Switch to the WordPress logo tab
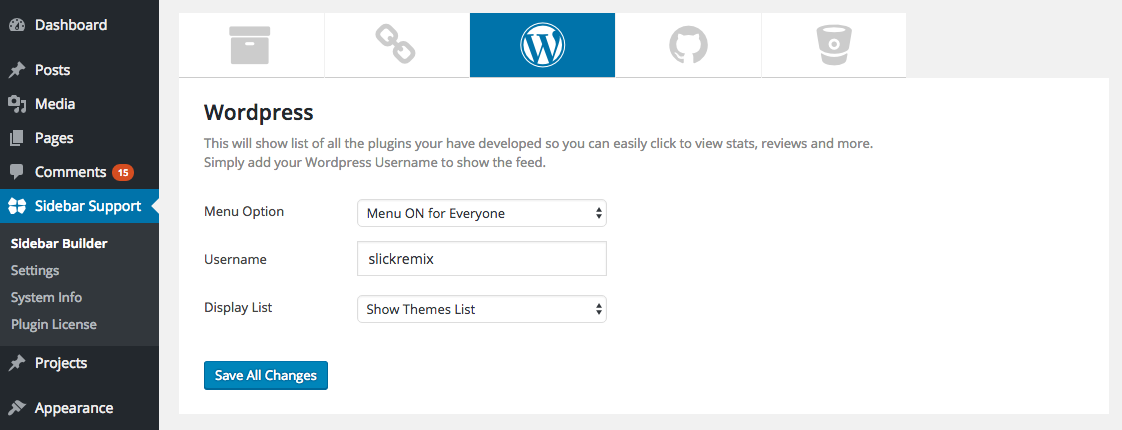The image size is (1122, 430). (542, 45)
